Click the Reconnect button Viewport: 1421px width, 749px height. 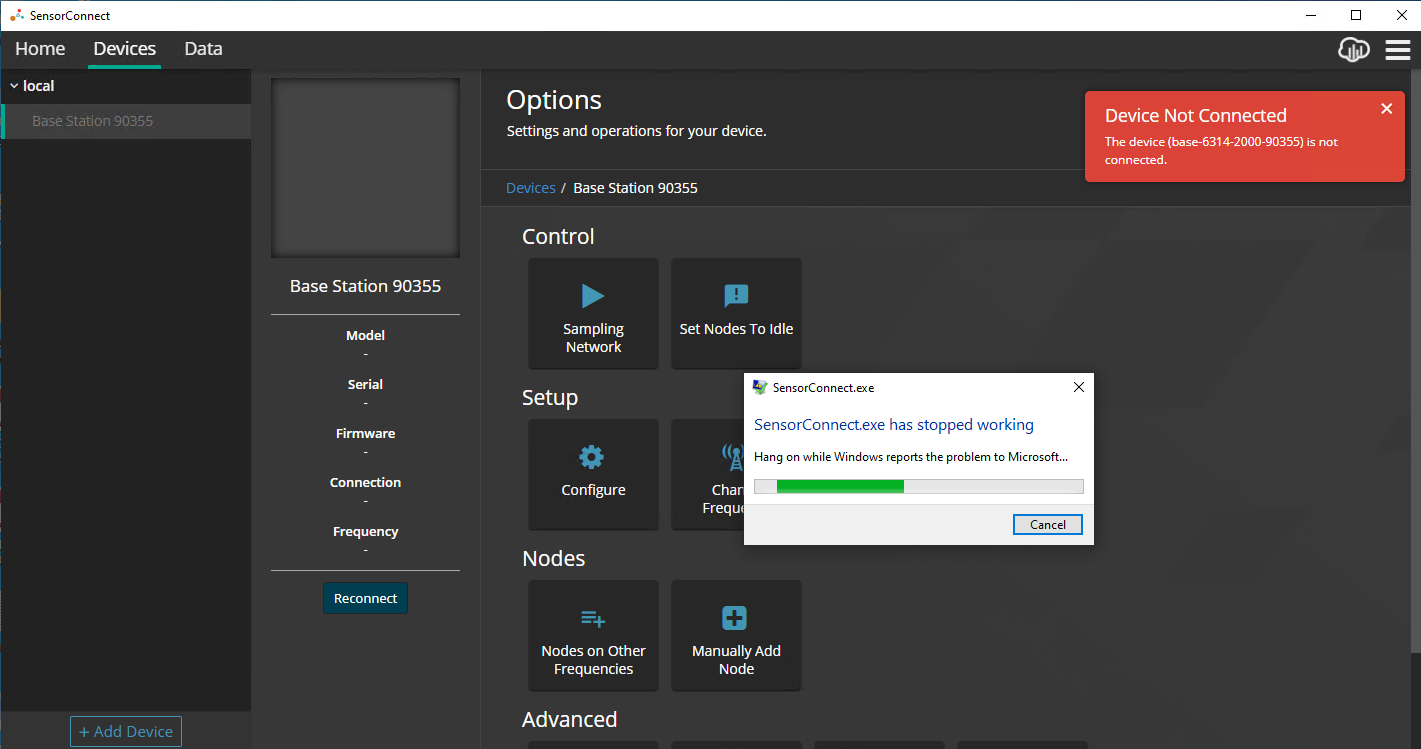(365, 598)
